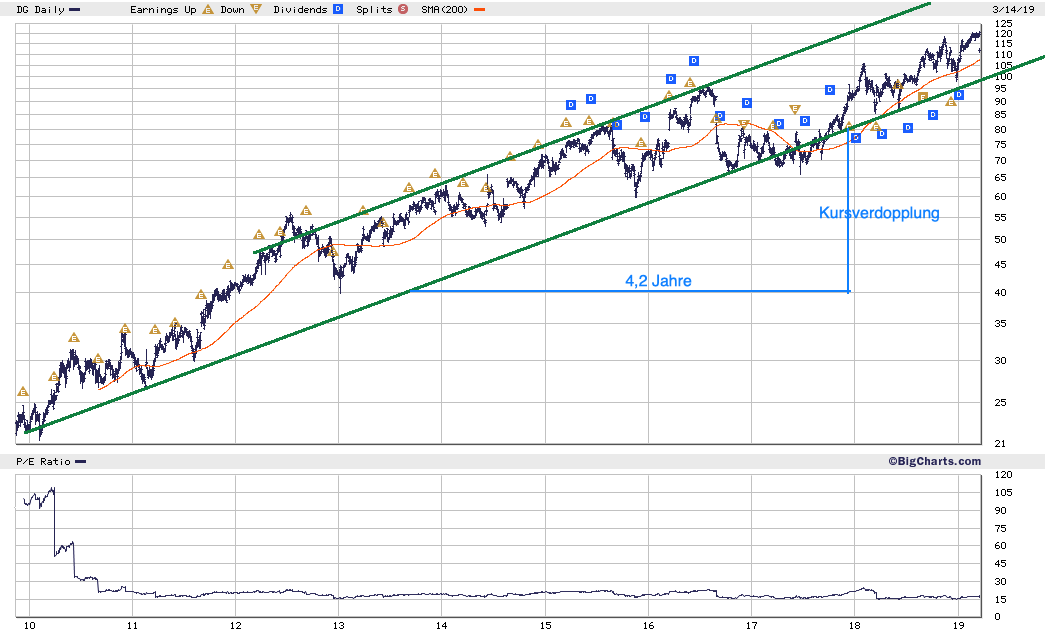1045x635 pixels.
Task: Click the 3/14/19 date label
Action: (x=1013, y=9)
